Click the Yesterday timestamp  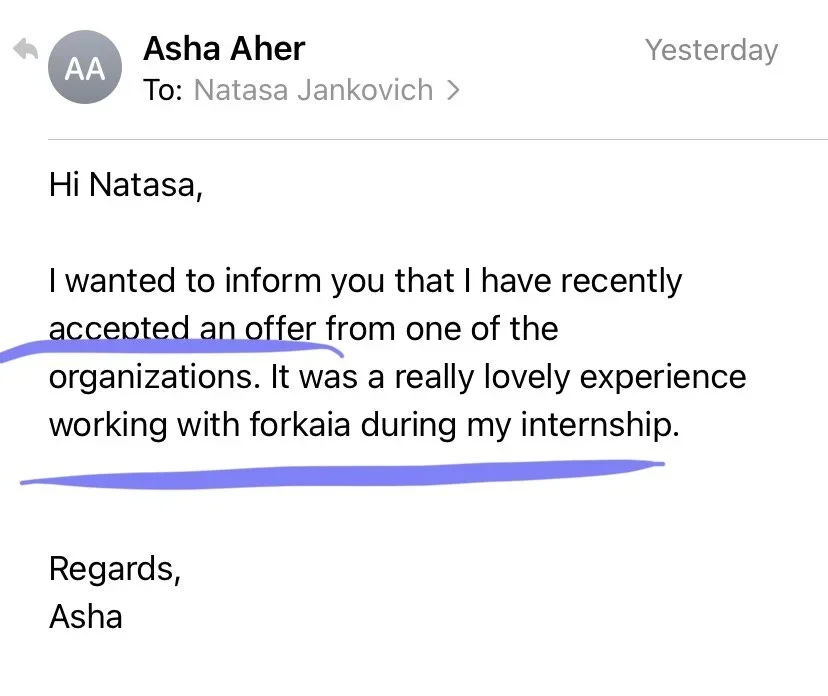click(x=711, y=50)
